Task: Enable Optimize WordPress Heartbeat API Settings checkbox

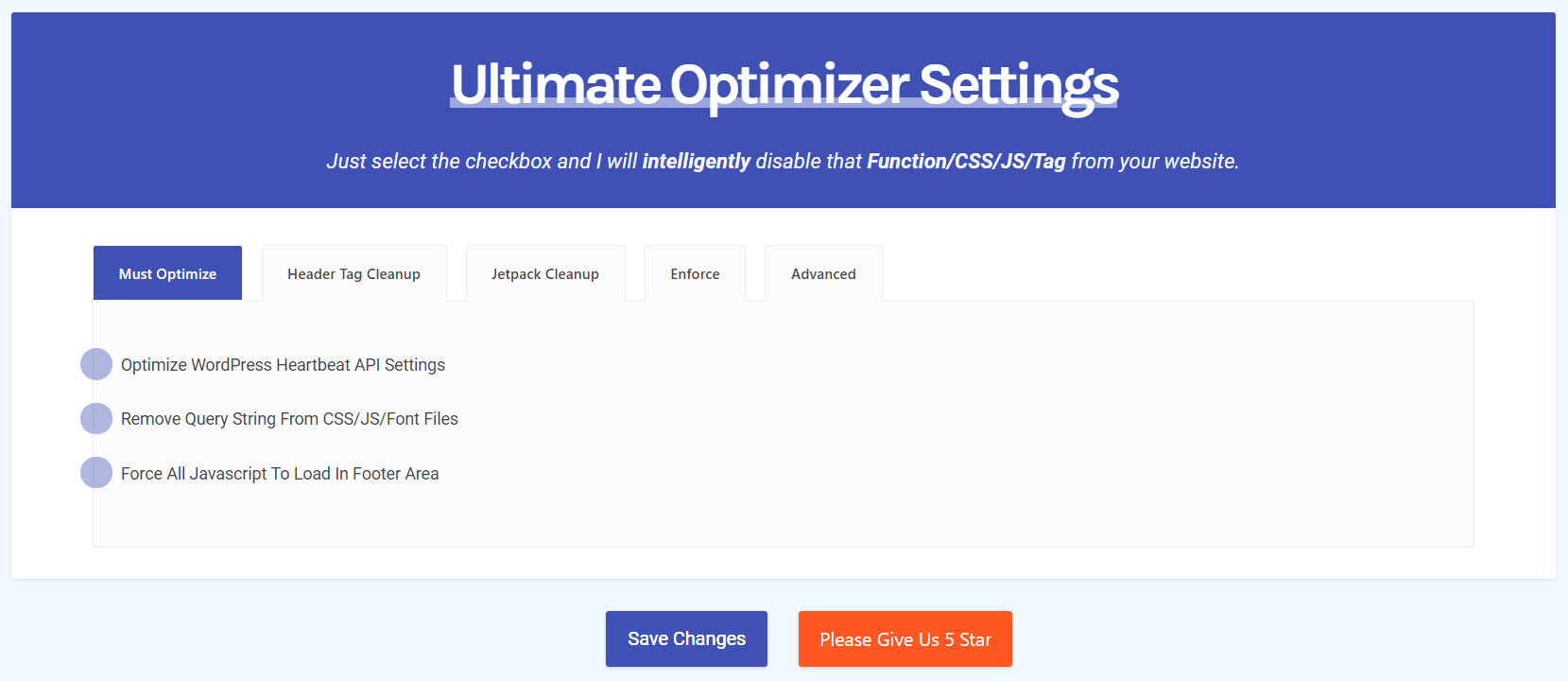Action: point(96,364)
